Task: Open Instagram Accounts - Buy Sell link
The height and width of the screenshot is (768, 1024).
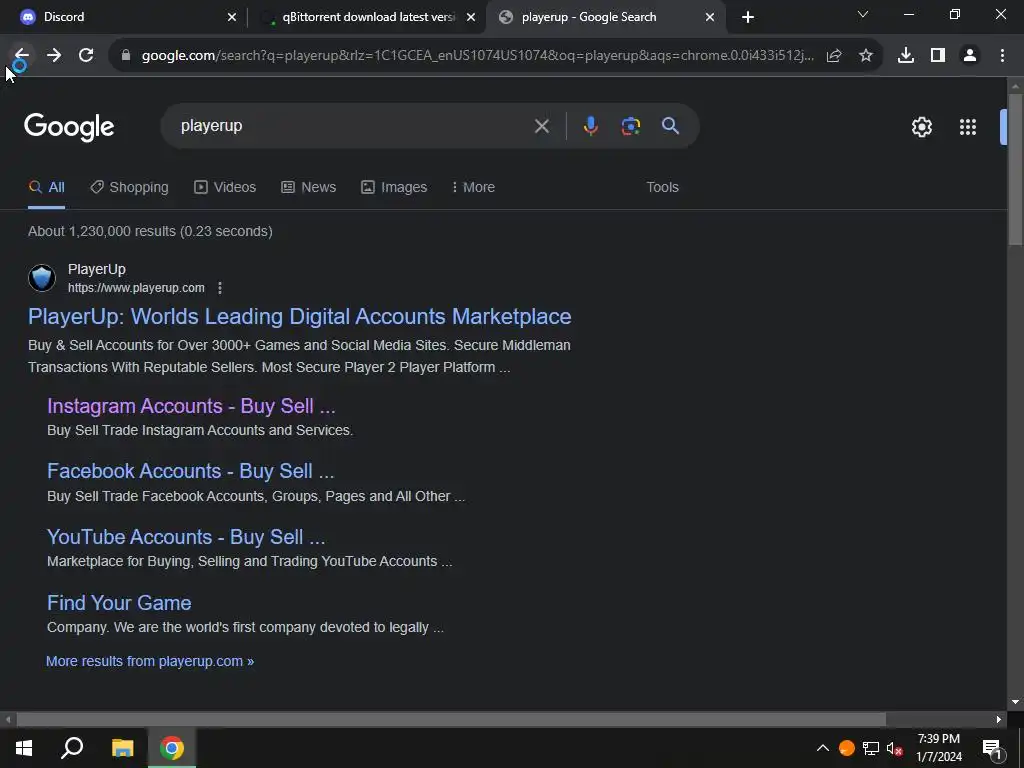Action: pos(191,406)
